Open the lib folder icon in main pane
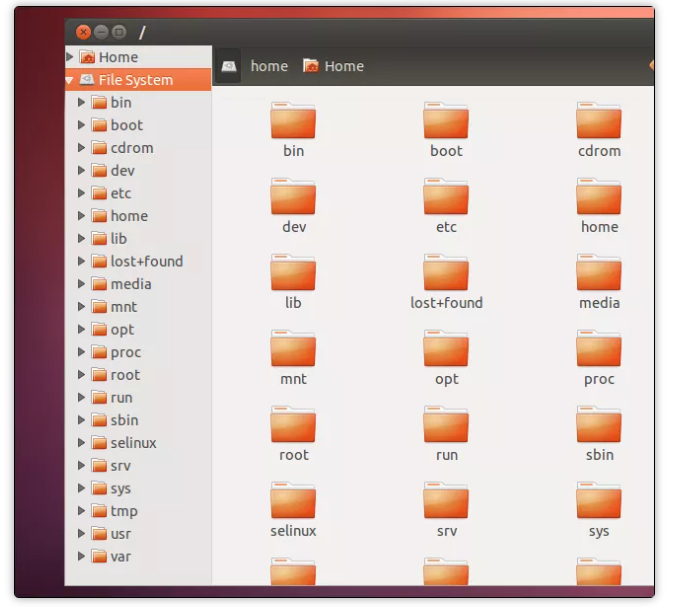Image resolution: width=673 pixels, height=607 pixels. click(x=293, y=273)
